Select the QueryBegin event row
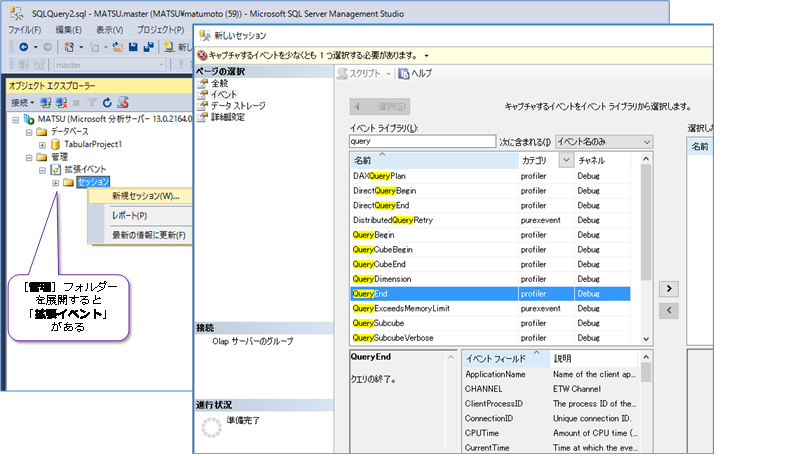 490,235
